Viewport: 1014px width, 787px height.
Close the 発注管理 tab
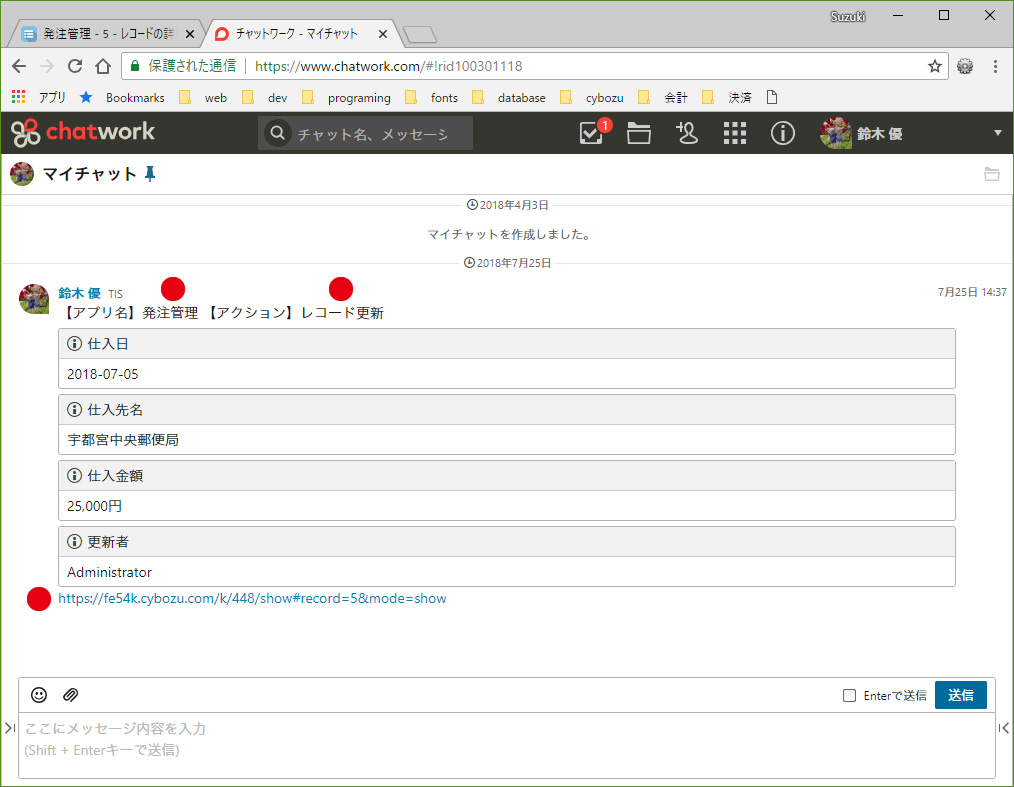[189, 34]
